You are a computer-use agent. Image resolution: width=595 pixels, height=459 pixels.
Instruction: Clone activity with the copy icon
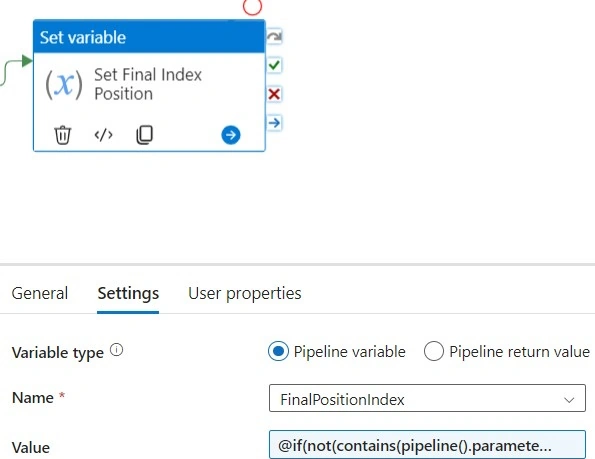click(x=144, y=135)
